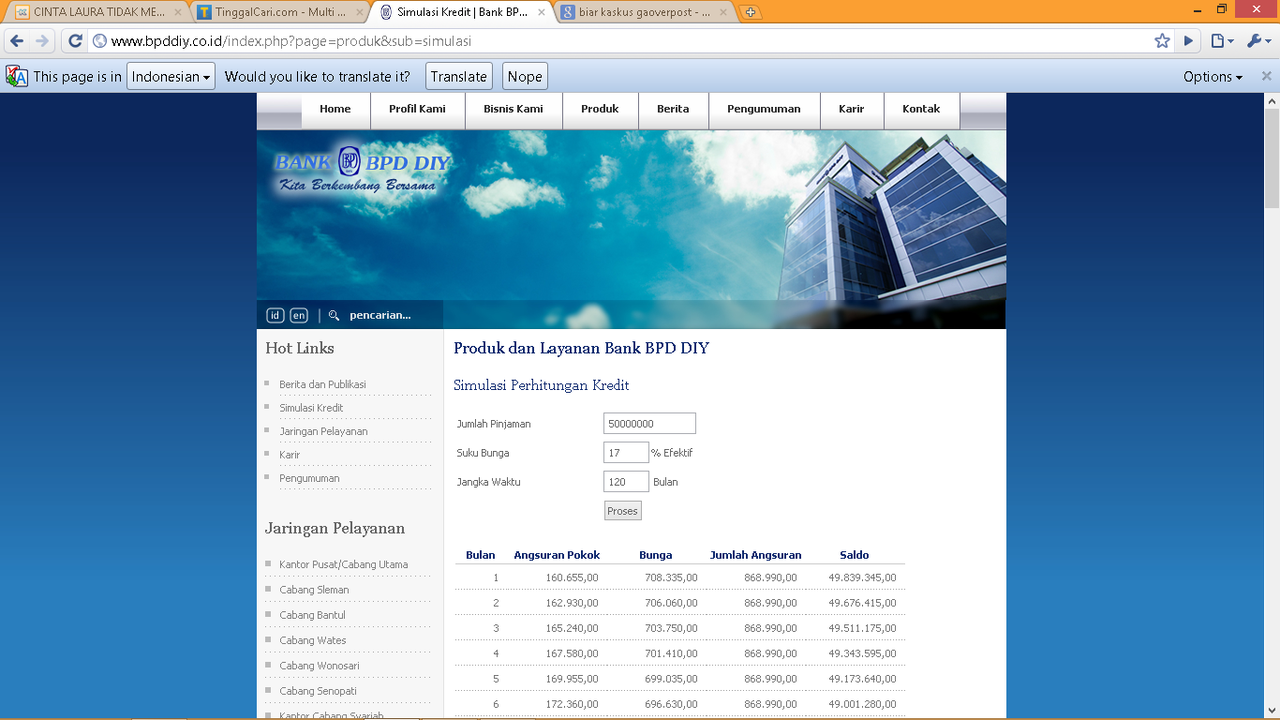This screenshot has width=1280, height=720.
Task: Close the translation bar X
Action: (x=1266, y=76)
